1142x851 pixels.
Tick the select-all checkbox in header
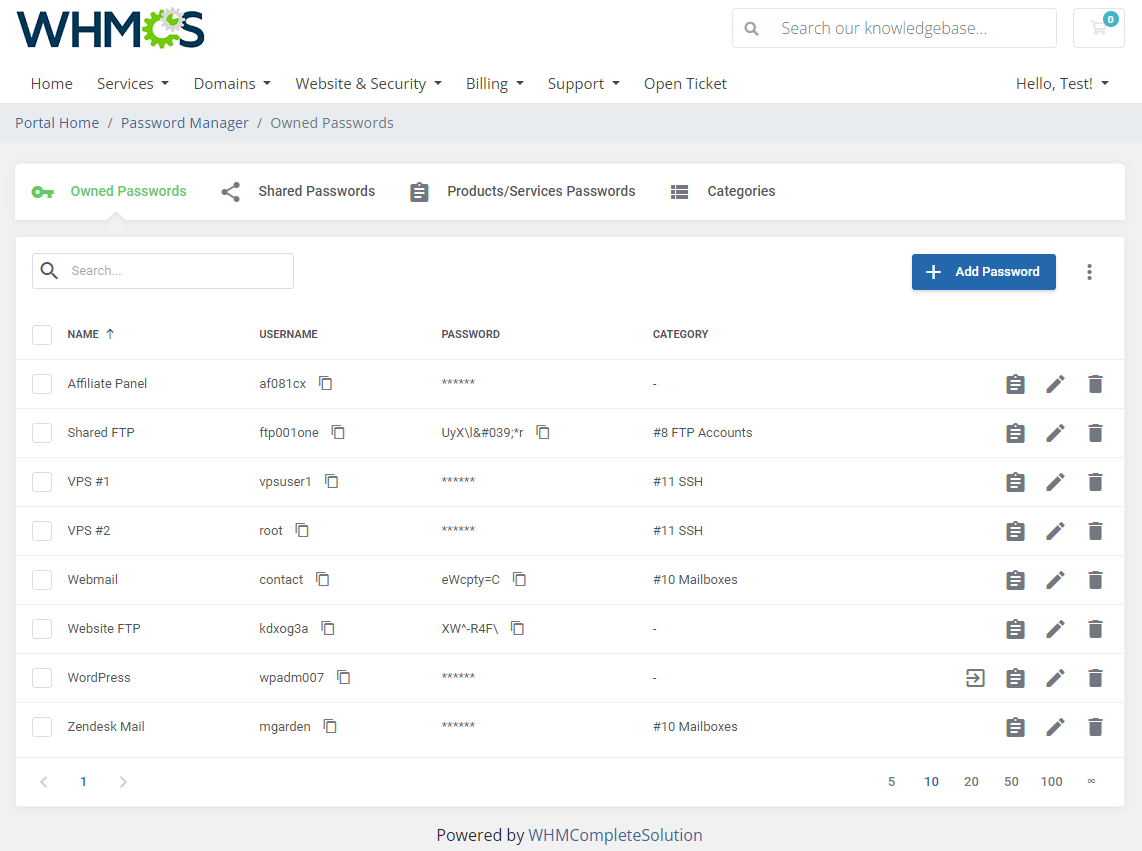coord(42,334)
